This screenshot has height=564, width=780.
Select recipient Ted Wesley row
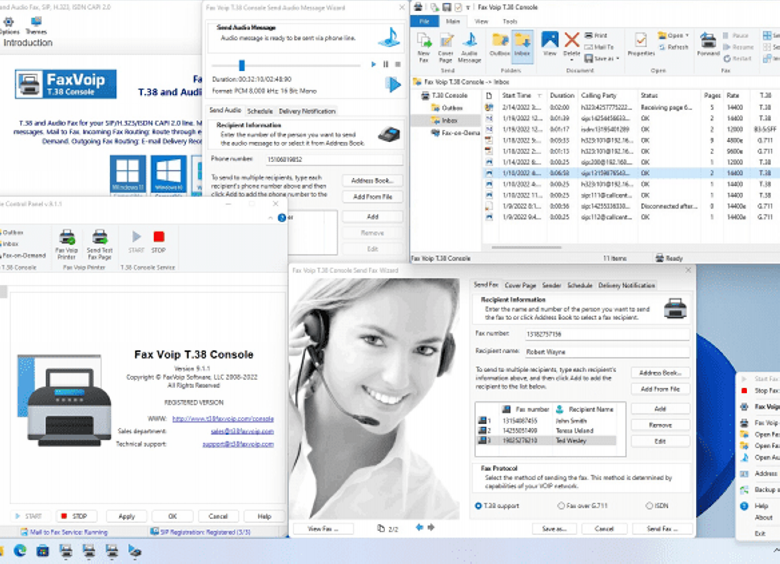click(546, 441)
